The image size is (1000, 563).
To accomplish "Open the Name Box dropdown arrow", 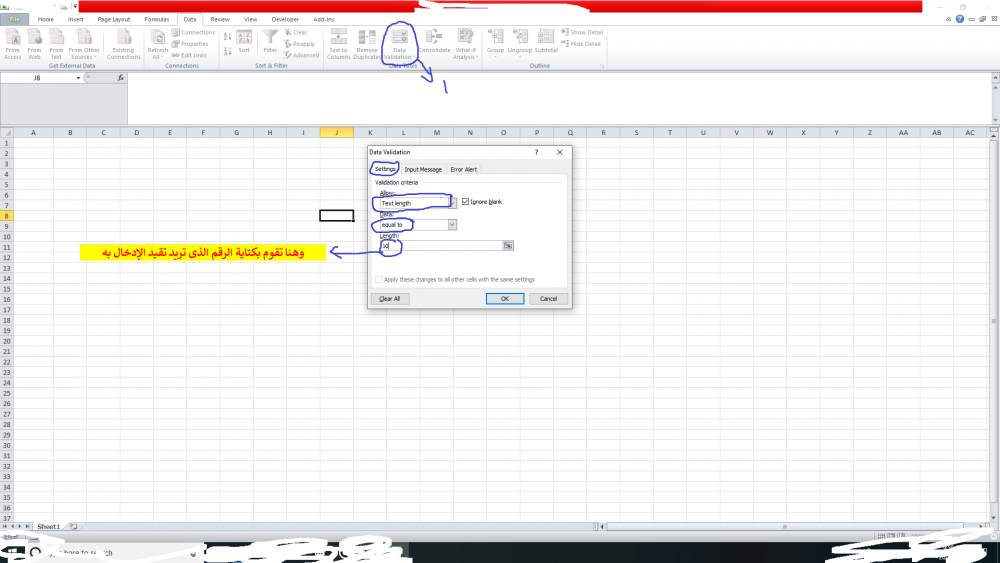I will point(78,78).
